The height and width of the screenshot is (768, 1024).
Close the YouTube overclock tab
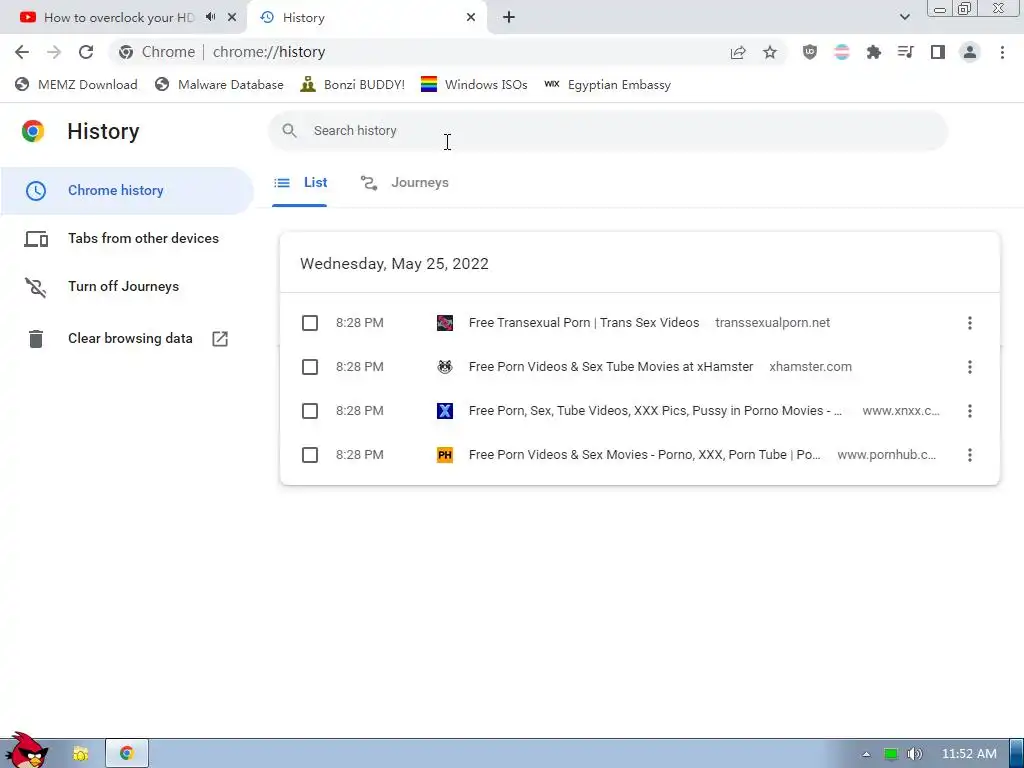coord(232,18)
